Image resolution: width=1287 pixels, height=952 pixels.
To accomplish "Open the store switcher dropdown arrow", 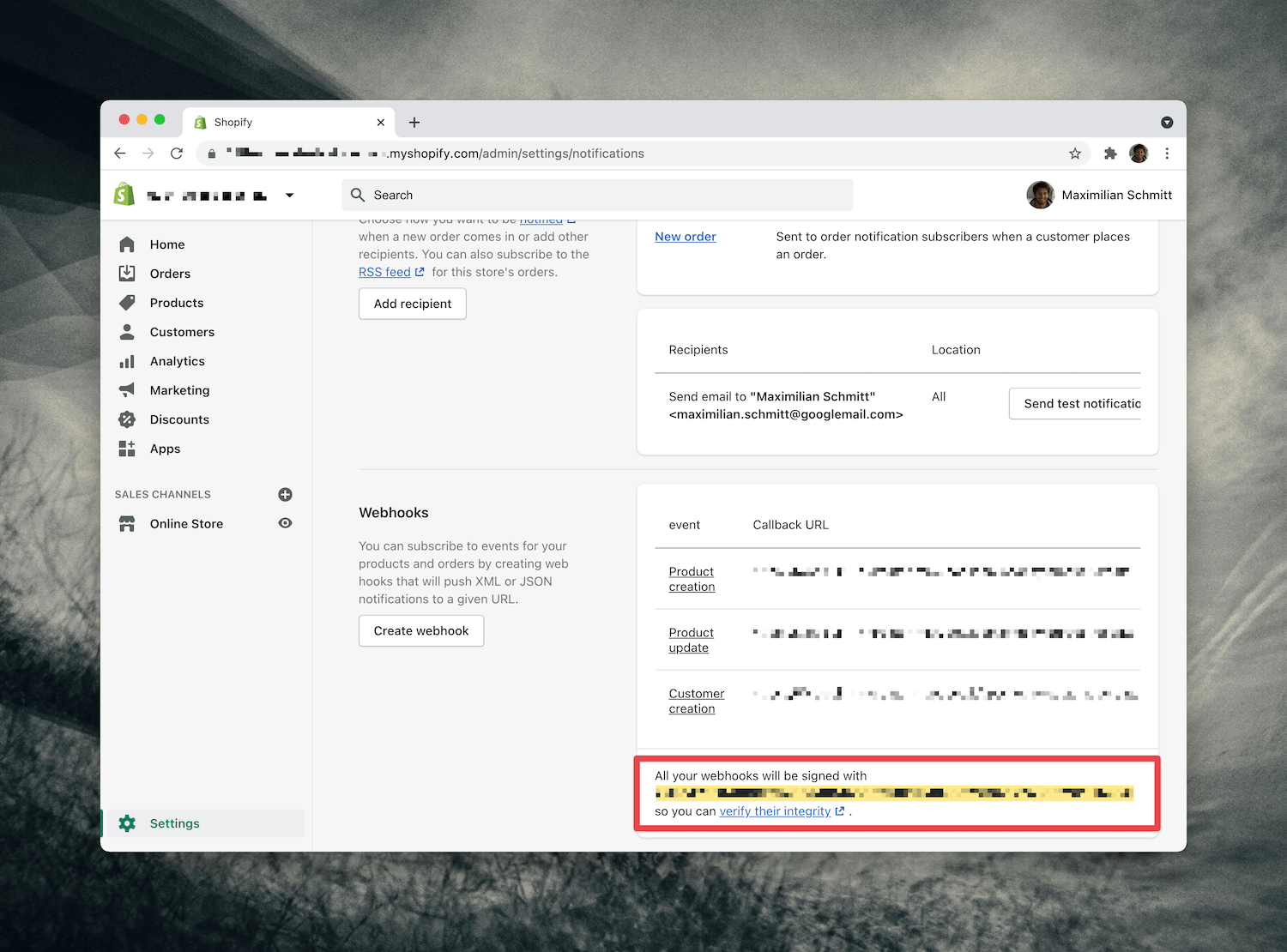I will tap(290, 196).
